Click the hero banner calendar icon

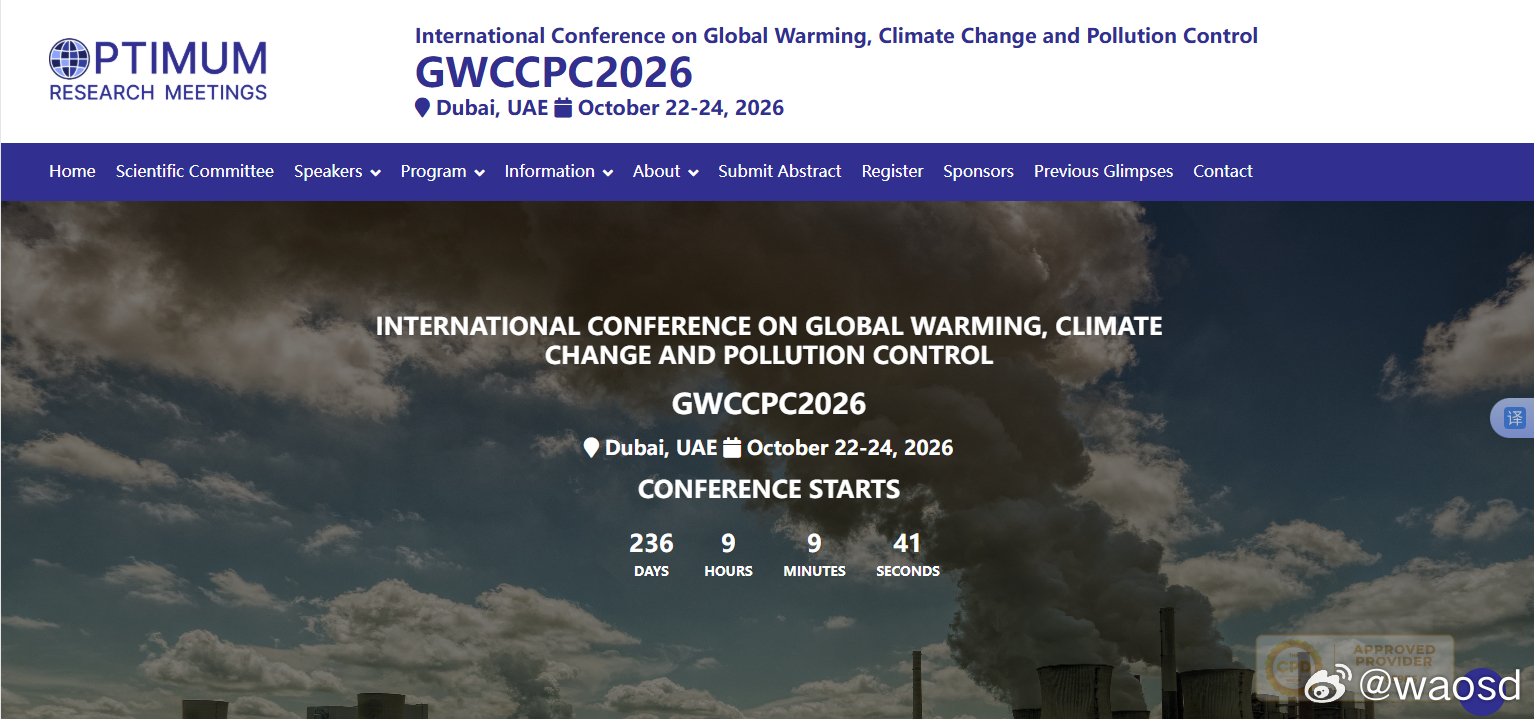tap(732, 448)
